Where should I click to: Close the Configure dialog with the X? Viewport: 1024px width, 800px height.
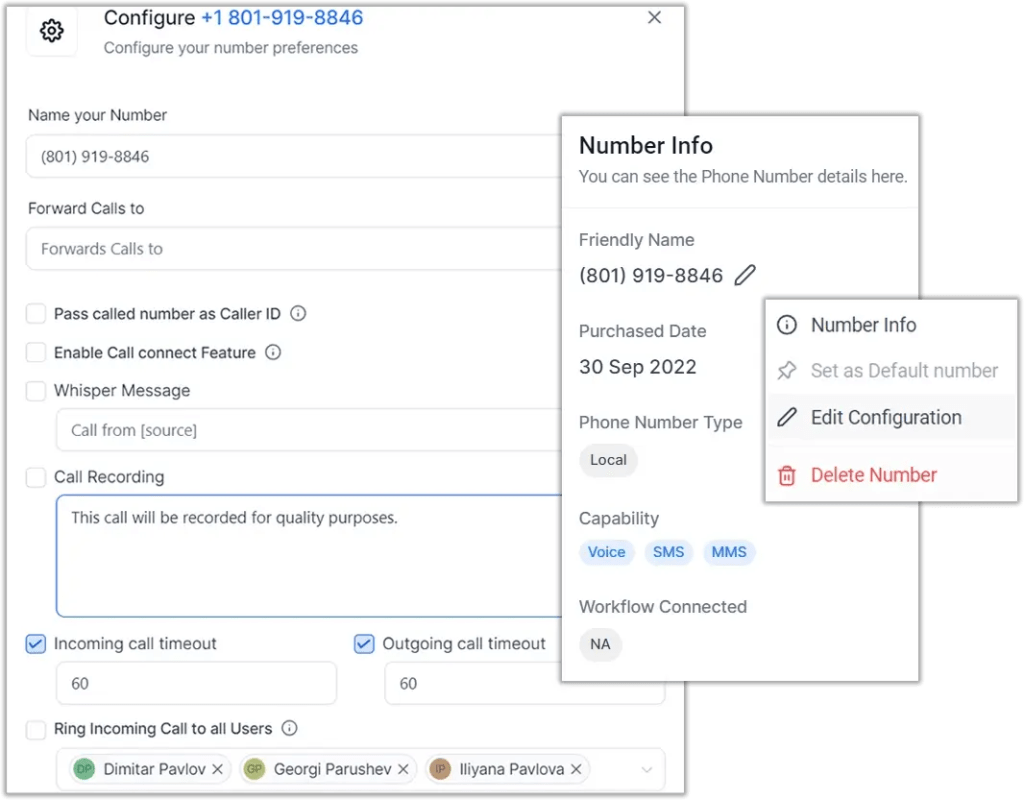pos(655,17)
